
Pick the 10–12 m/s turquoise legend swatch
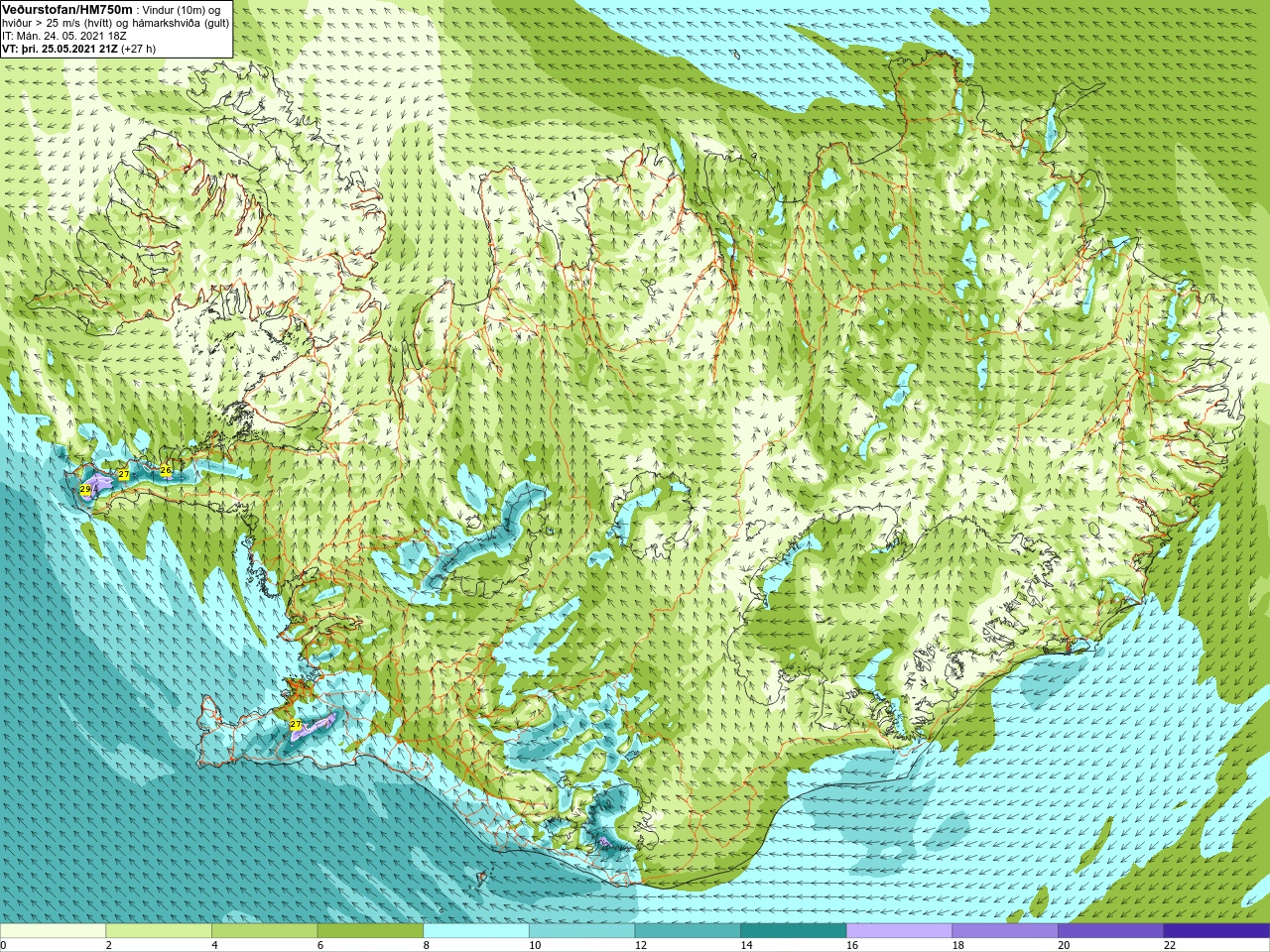[582, 931]
